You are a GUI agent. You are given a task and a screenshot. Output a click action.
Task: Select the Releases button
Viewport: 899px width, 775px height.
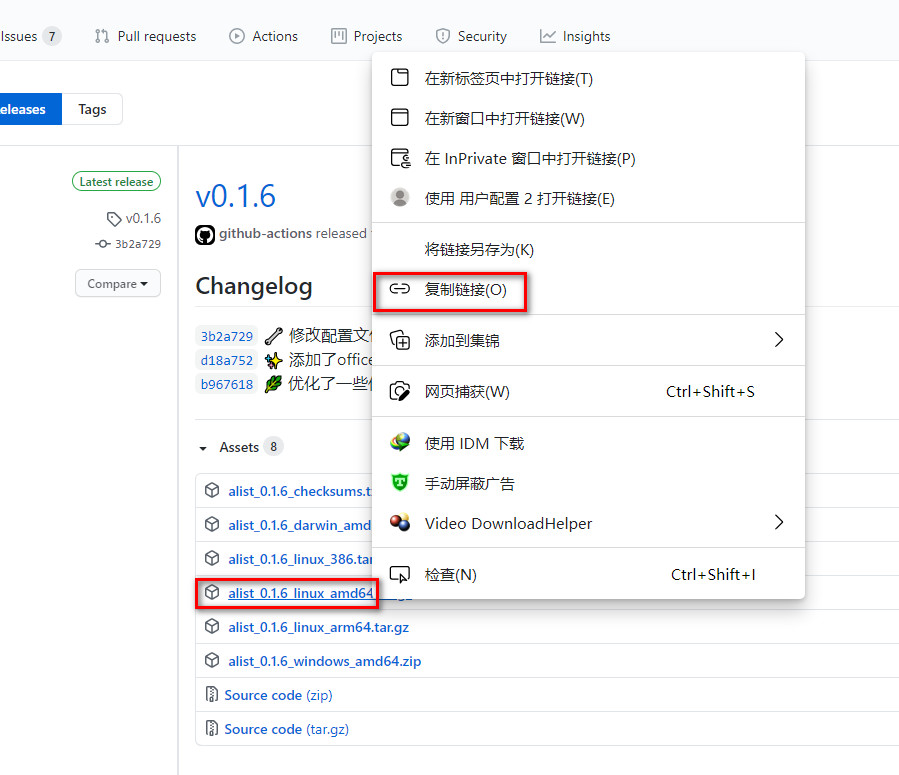coord(30,109)
